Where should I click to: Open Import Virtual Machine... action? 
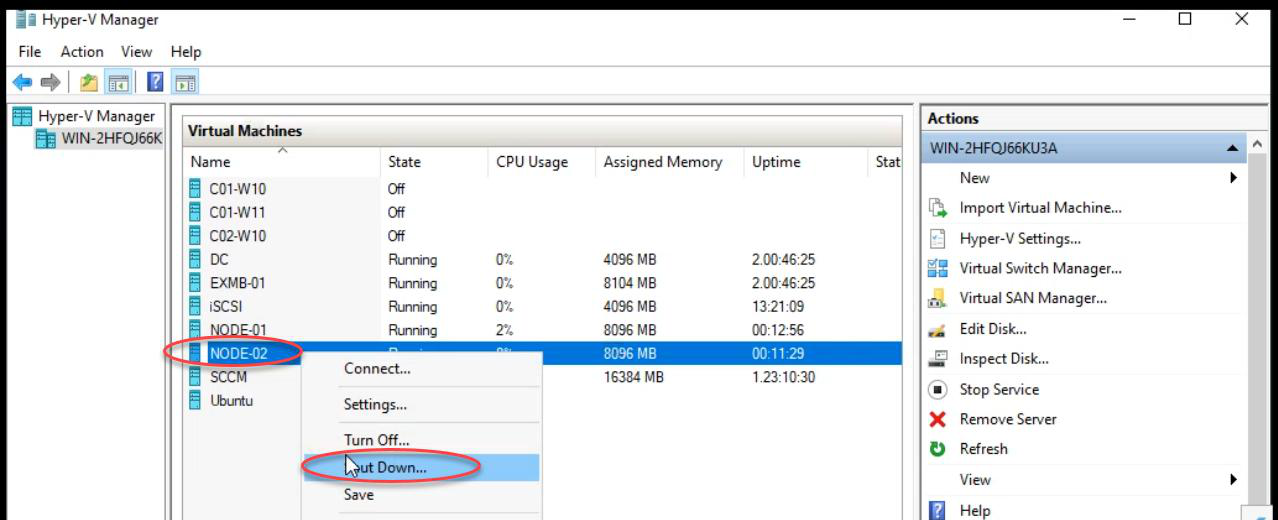(x=1040, y=208)
